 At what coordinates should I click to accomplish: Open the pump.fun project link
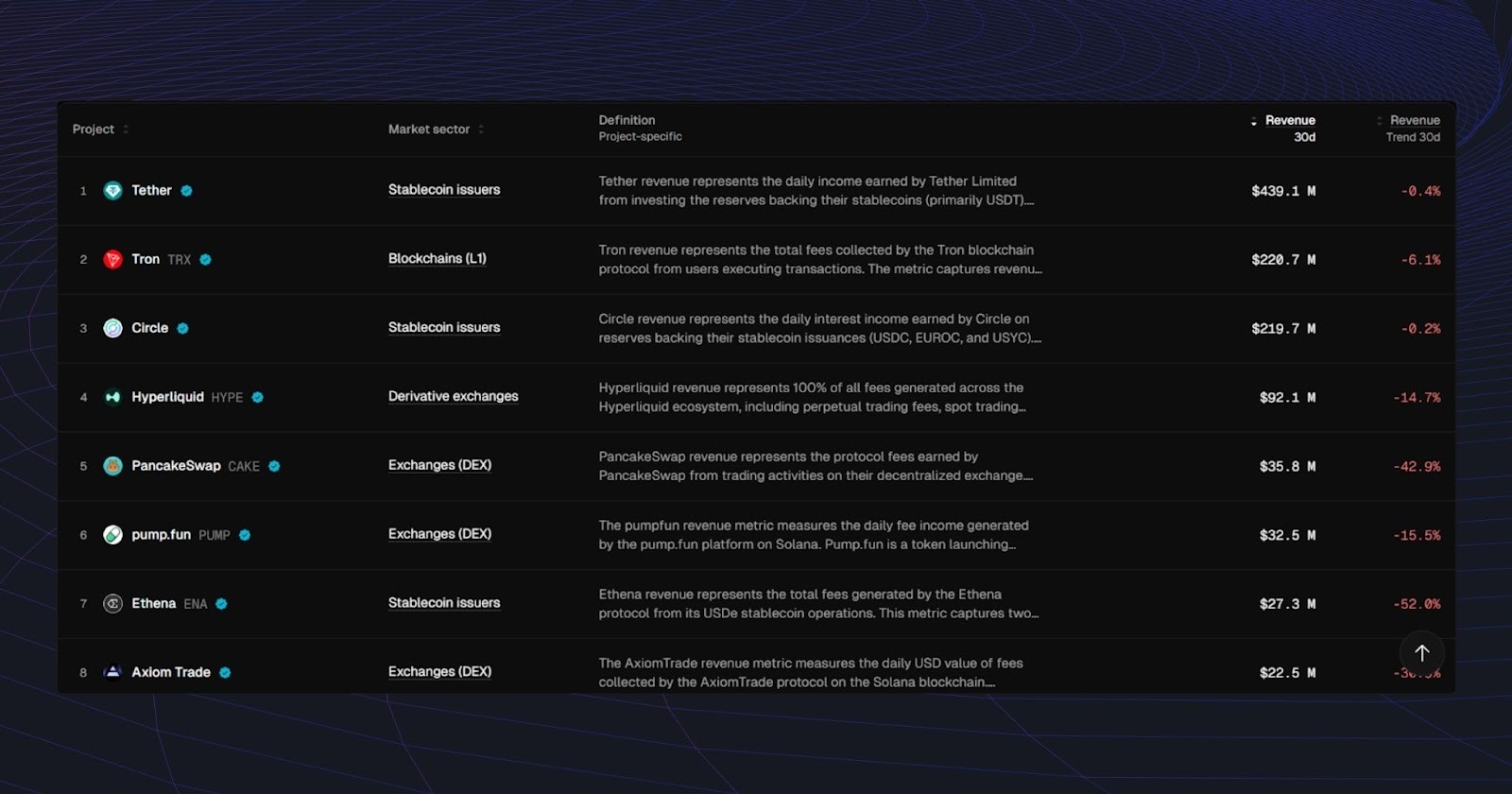pyautogui.click(x=161, y=535)
